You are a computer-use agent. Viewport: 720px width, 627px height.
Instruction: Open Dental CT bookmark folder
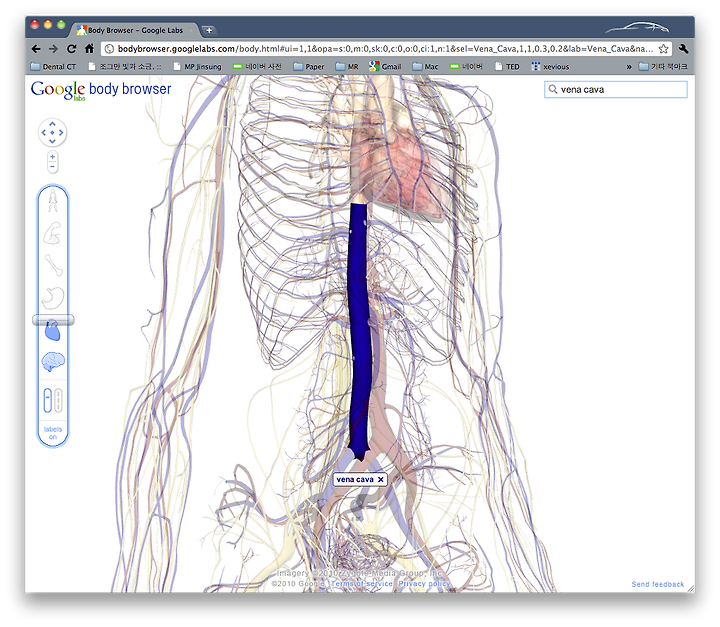pos(53,67)
